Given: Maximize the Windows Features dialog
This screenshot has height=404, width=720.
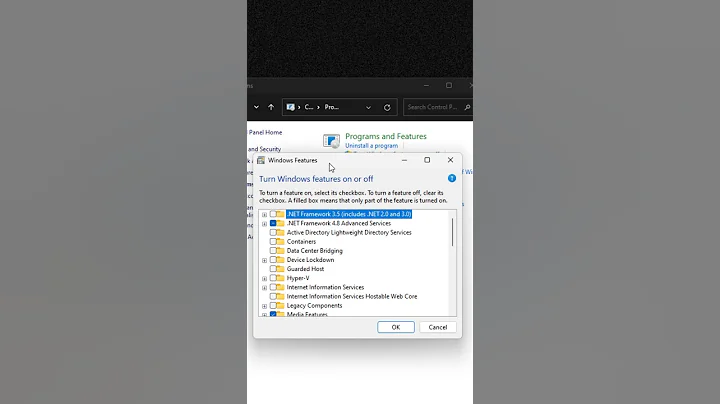Looking at the screenshot, I should (x=427, y=160).
